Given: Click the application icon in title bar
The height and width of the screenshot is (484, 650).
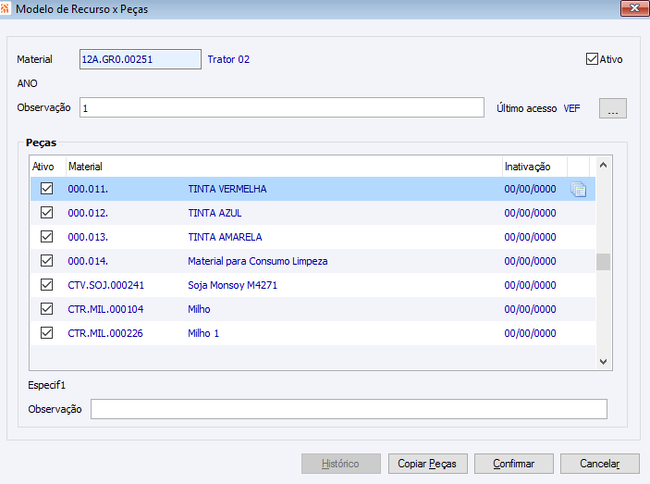Looking at the screenshot, I should [x=4, y=8].
